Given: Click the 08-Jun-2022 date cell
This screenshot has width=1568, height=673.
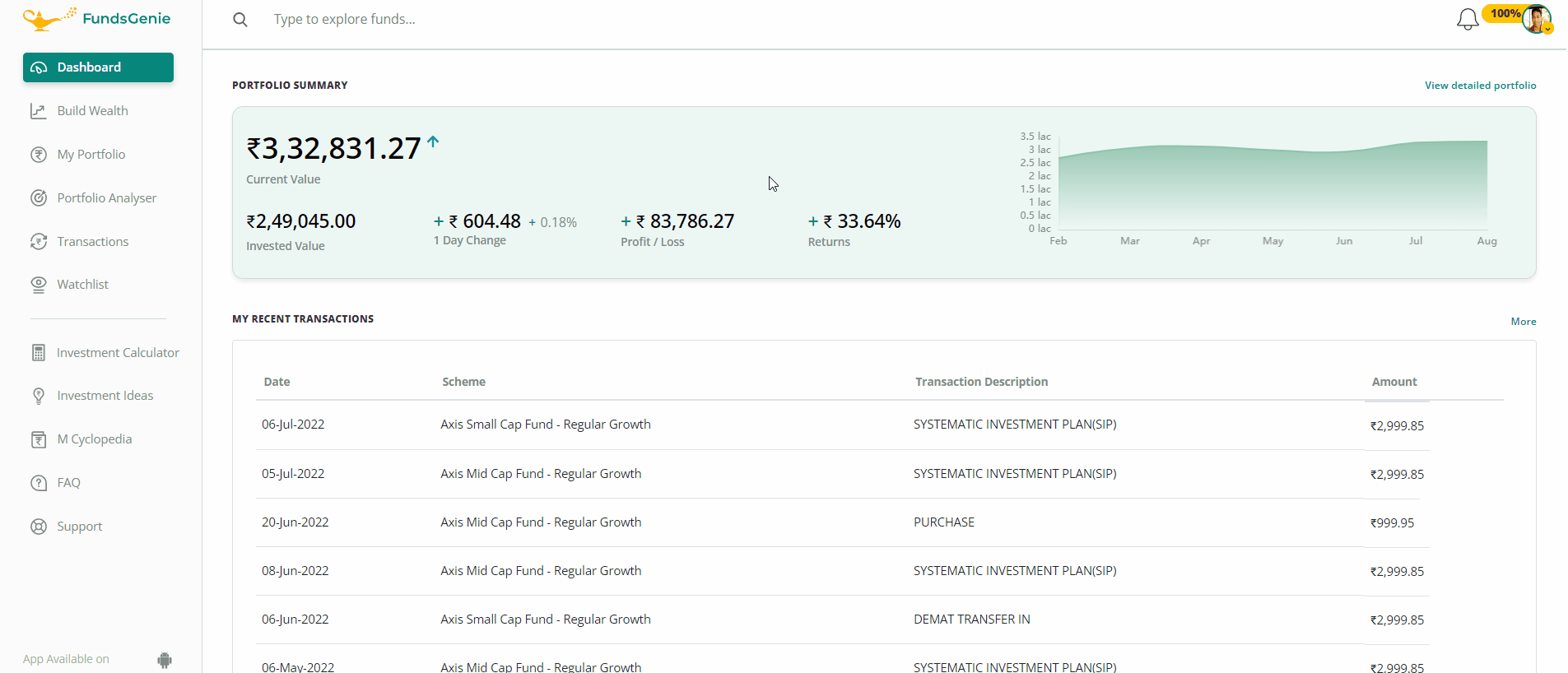Looking at the screenshot, I should click(x=295, y=571).
